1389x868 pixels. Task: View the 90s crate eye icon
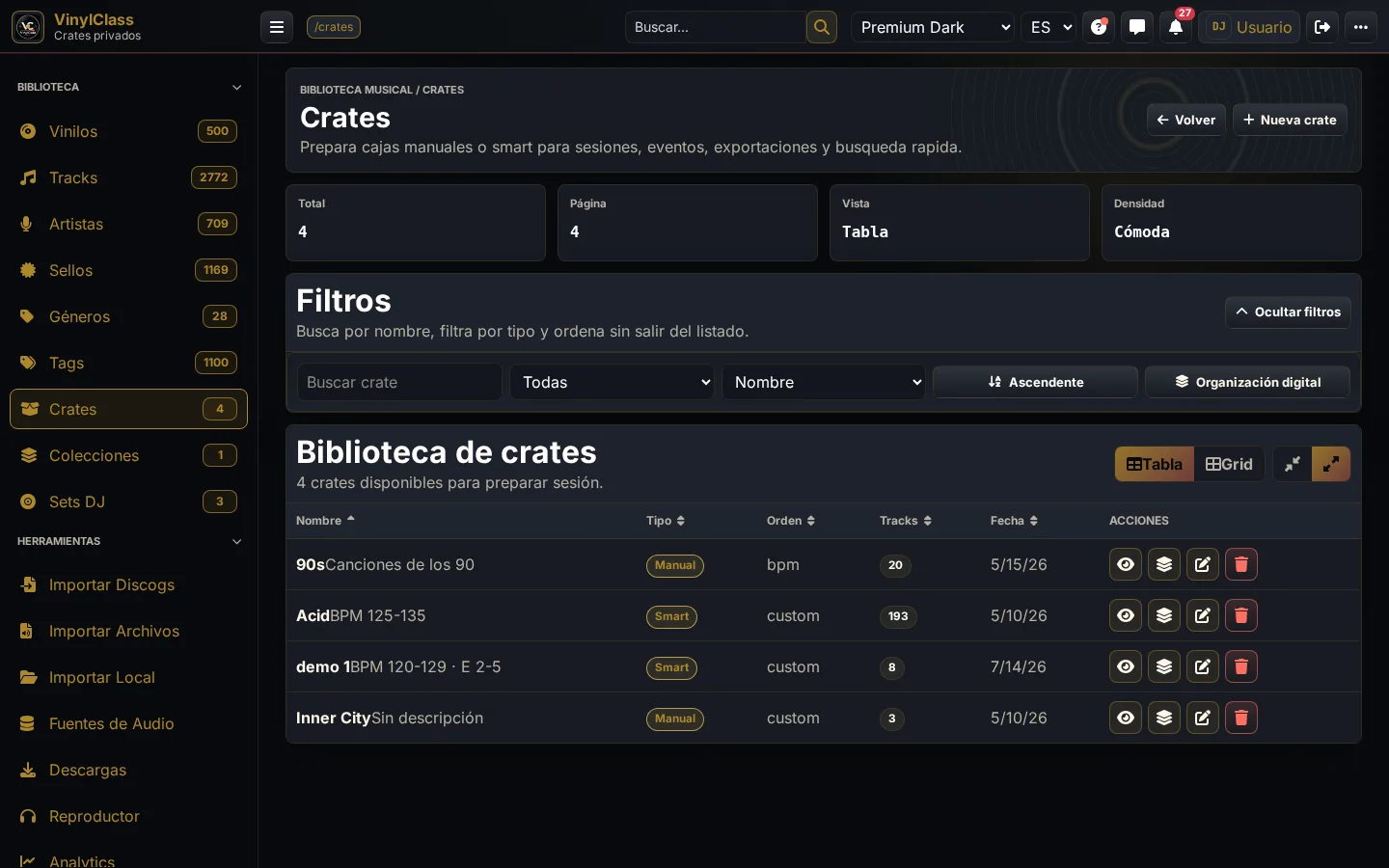(1126, 564)
